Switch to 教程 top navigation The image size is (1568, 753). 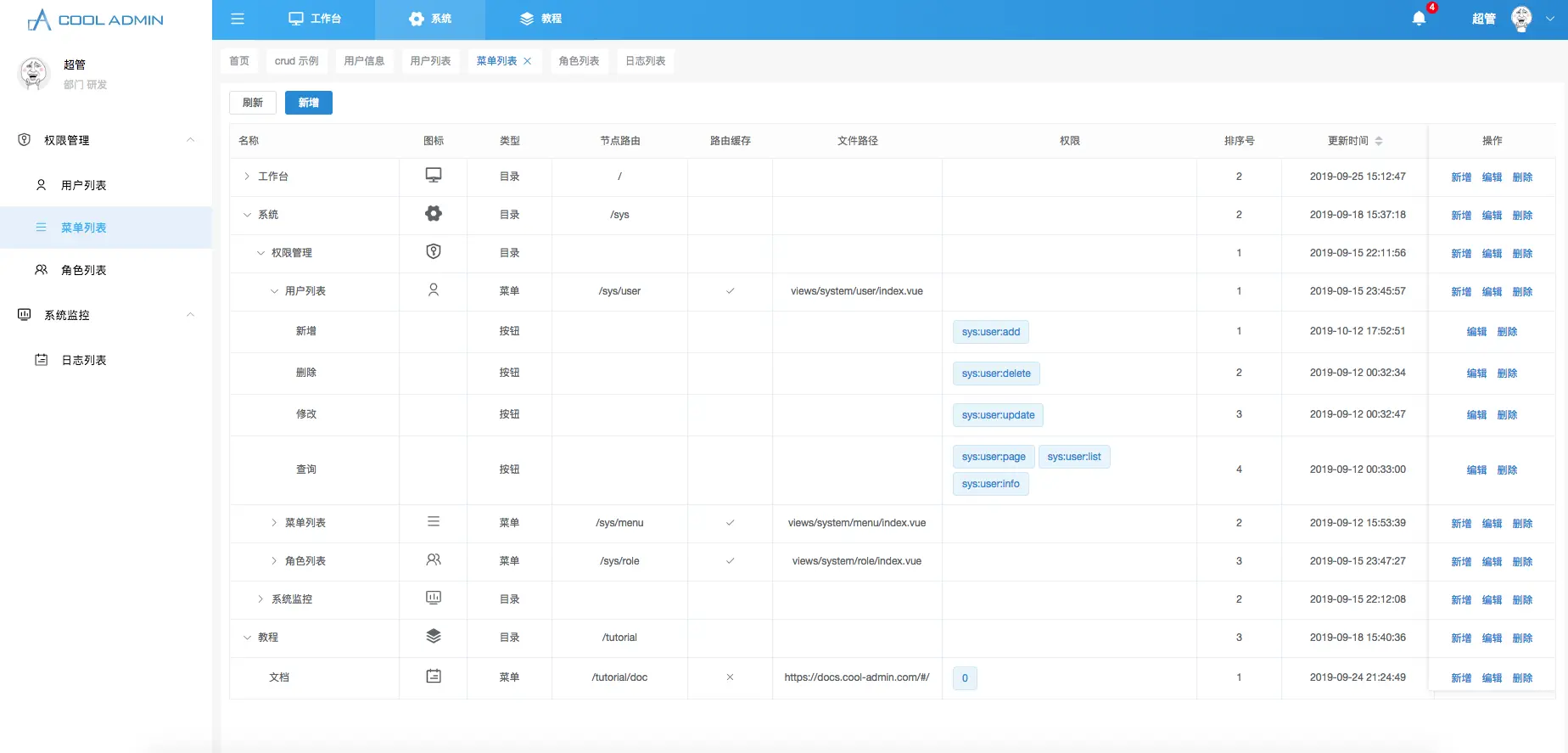pos(540,19)
